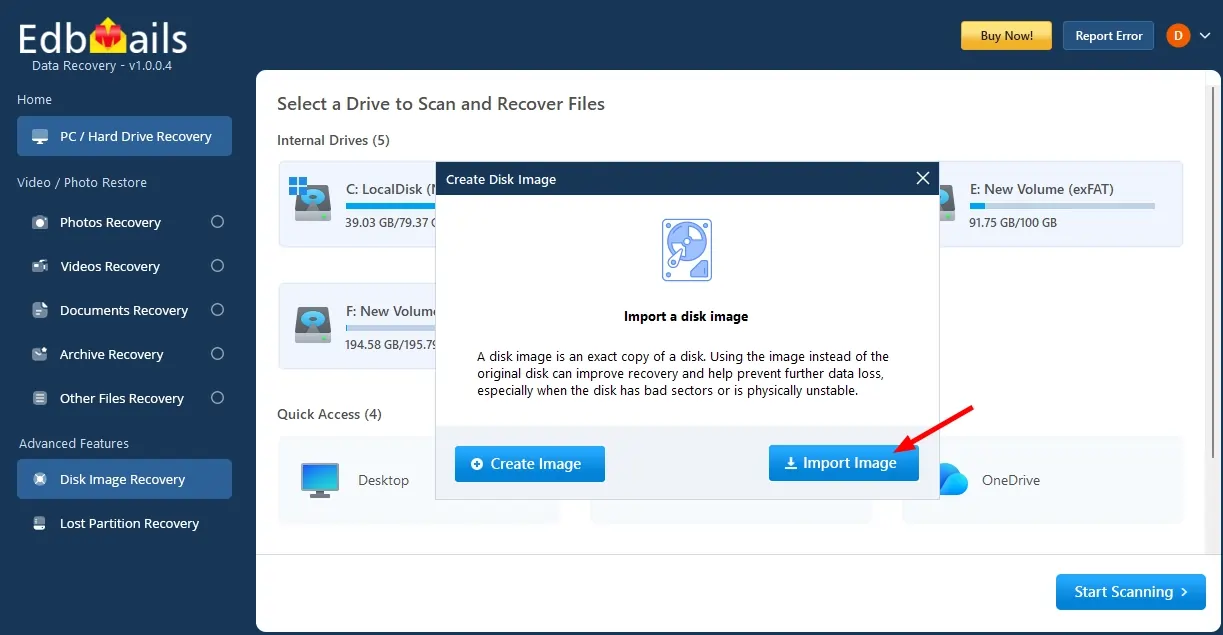Toggle the Other Files Recovery radio circle

pyautogui.click(x=217, y=398)
